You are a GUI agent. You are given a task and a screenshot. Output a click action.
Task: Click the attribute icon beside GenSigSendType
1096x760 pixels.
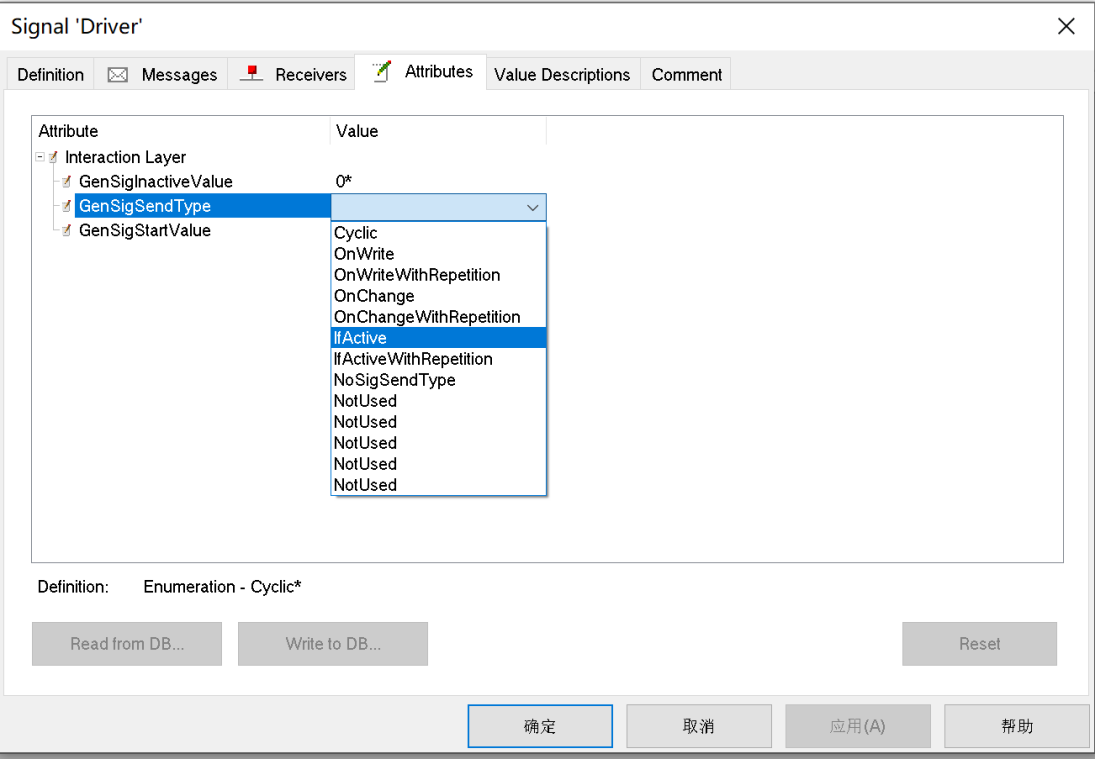click(66, 206)
